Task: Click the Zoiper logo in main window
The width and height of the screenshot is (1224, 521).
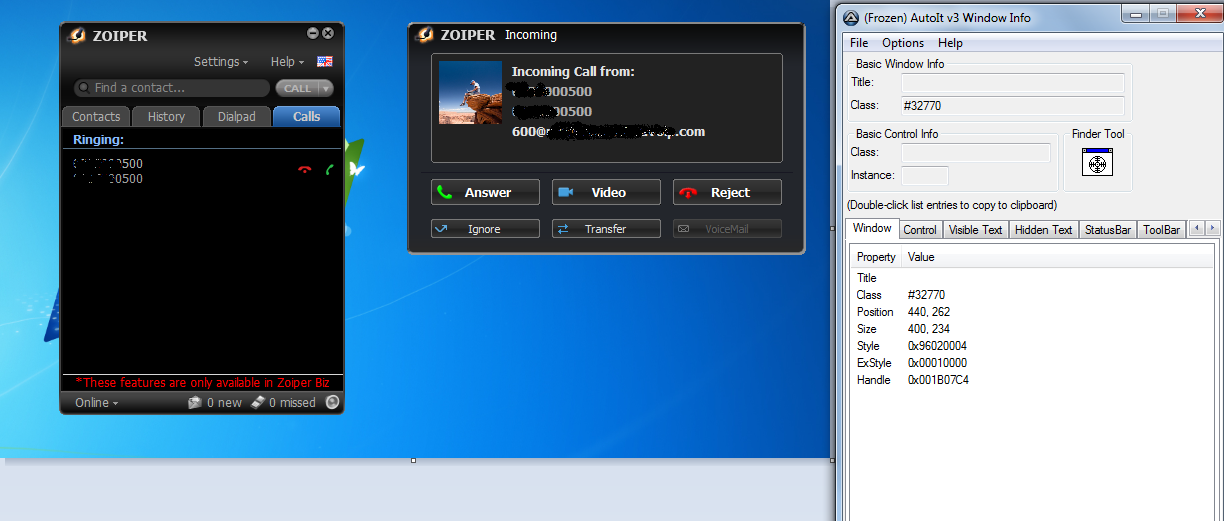Action: [x=76, y=36]
